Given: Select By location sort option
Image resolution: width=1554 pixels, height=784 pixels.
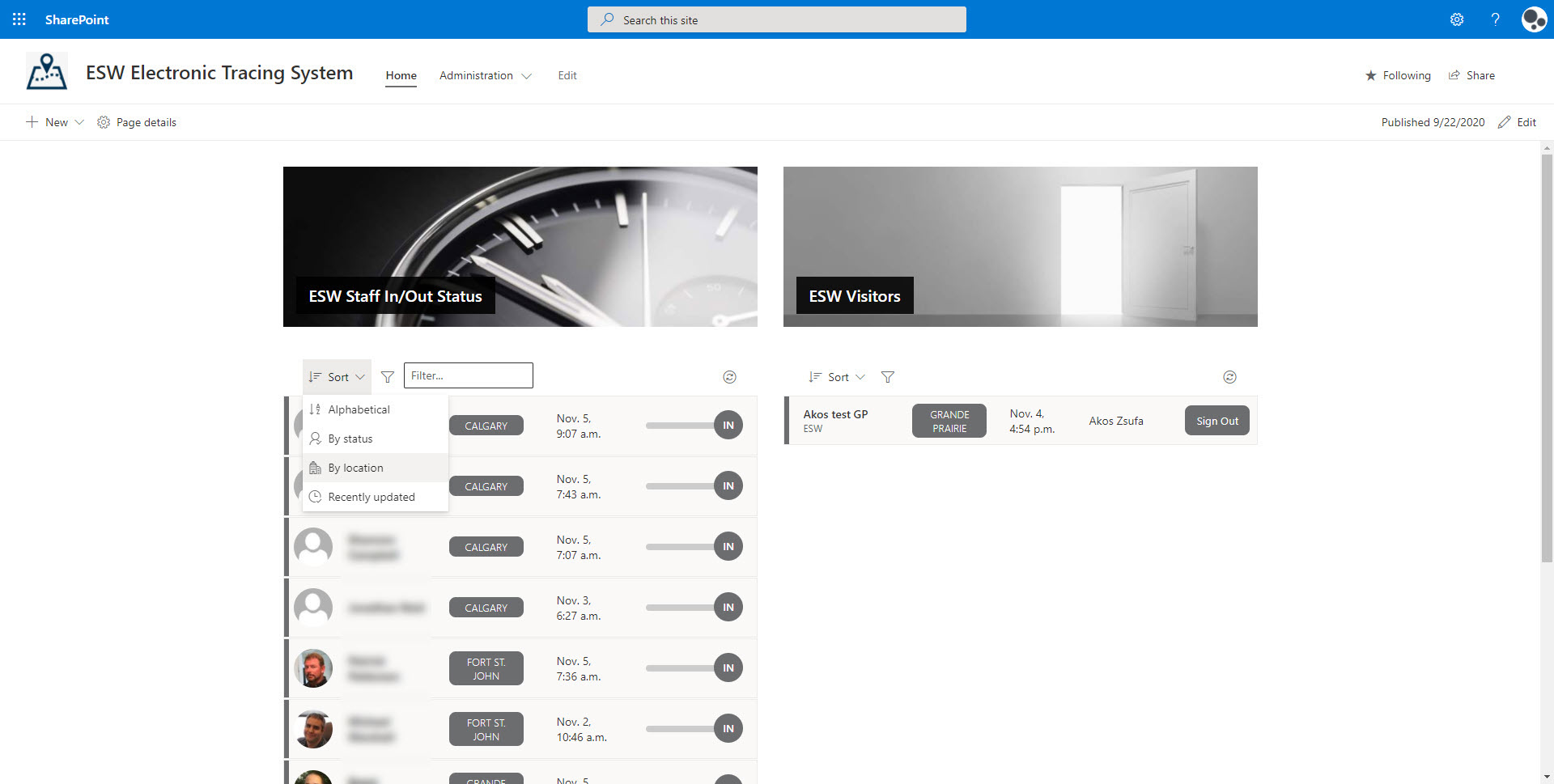Looking at the screenshot, I should click(355, 468).
